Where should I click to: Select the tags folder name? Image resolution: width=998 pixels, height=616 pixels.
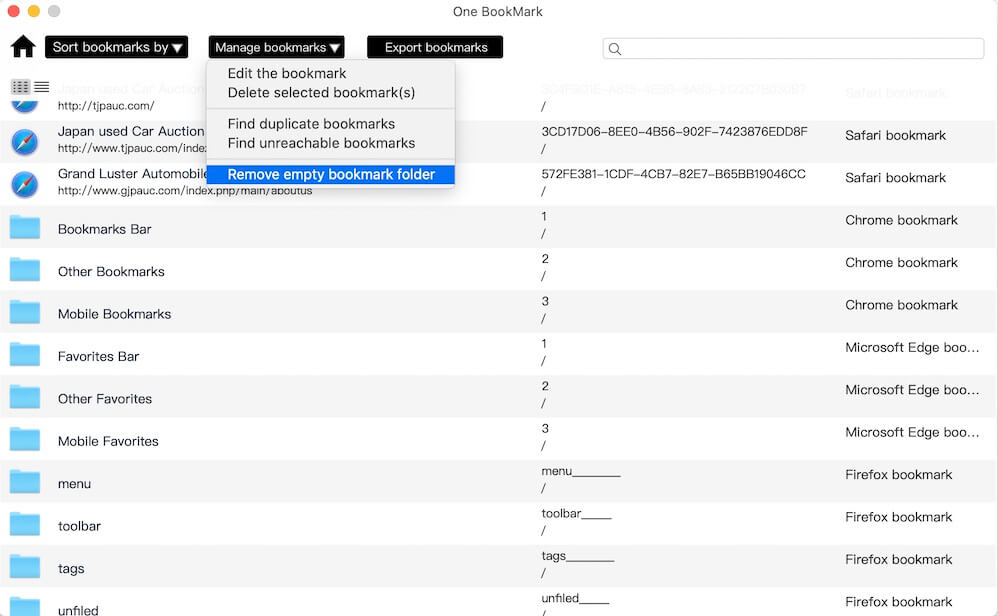pyautogui.click(x=71, y=568)
